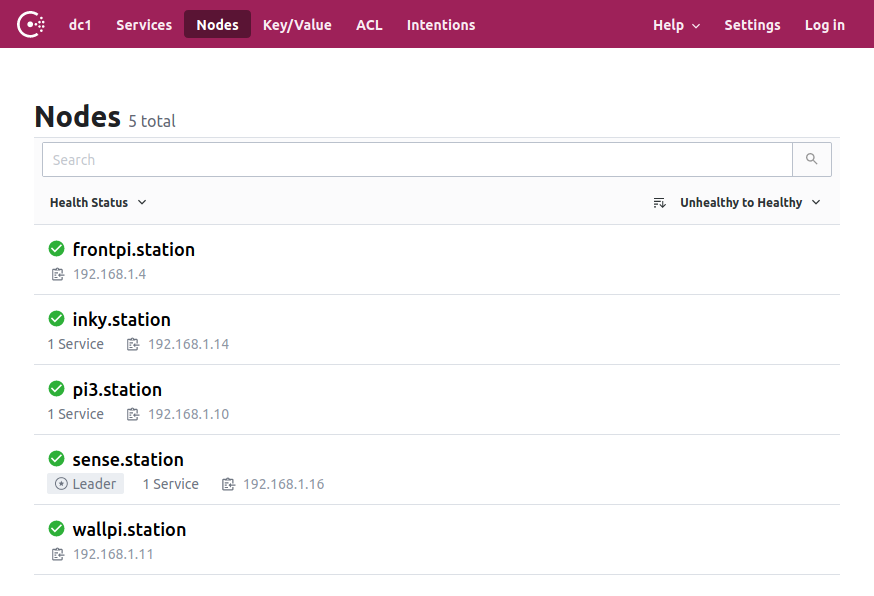Click the Leader badge on sense.station
The width and height of the screenshot is (874, 596).
[x=85, y=484]
